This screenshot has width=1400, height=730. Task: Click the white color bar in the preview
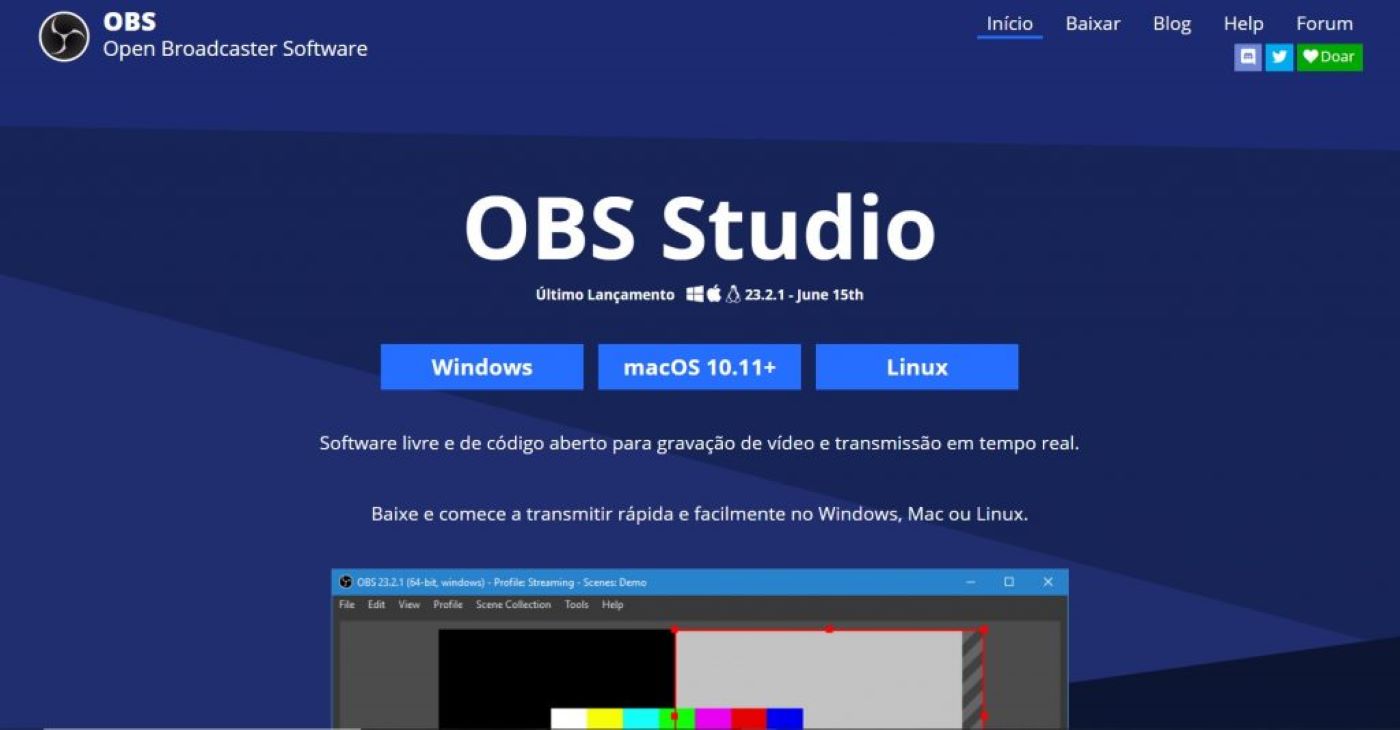pyautogui.click(x=569, y=719)
